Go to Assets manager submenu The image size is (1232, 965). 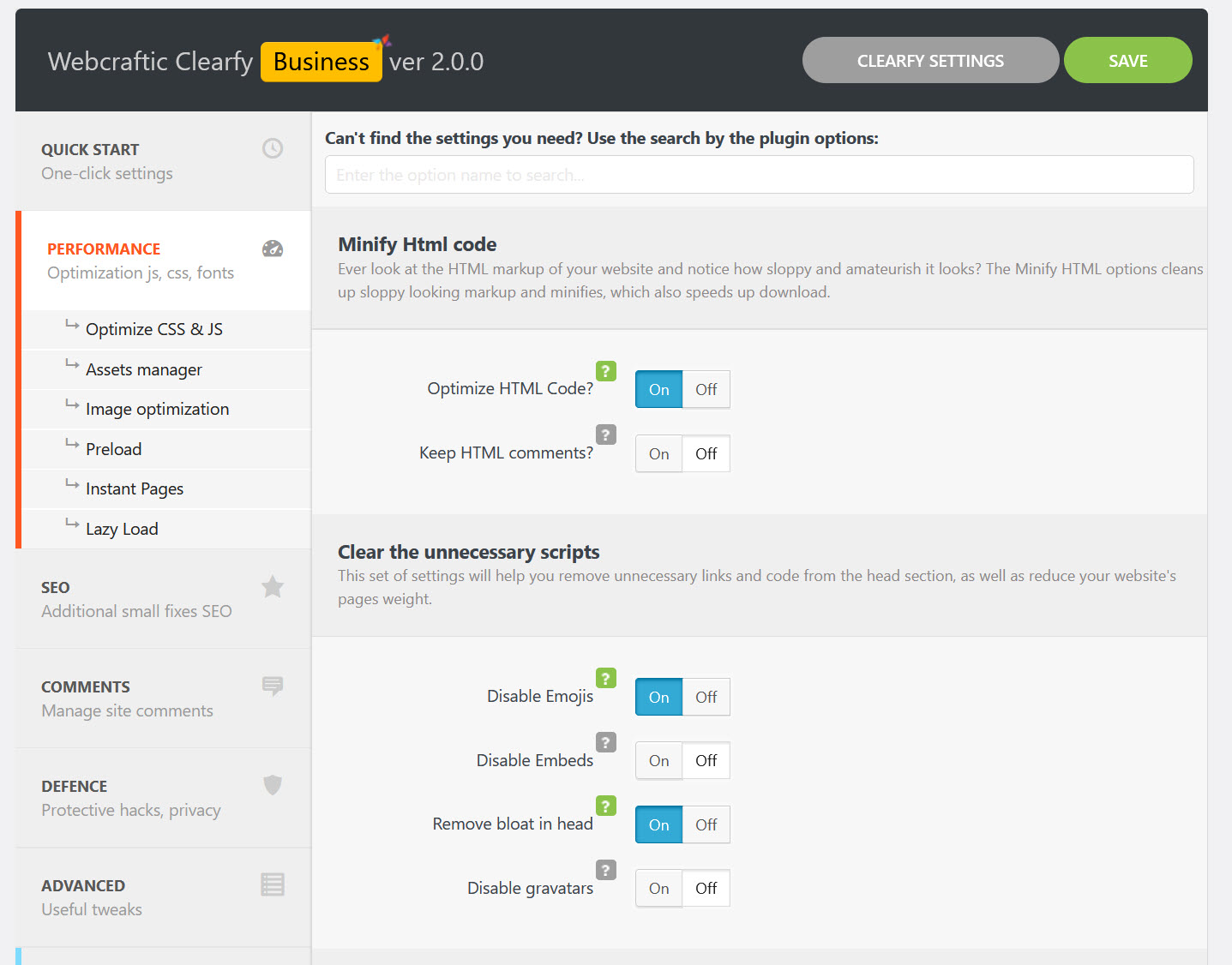pyautogui.click(x=165, y=369)
